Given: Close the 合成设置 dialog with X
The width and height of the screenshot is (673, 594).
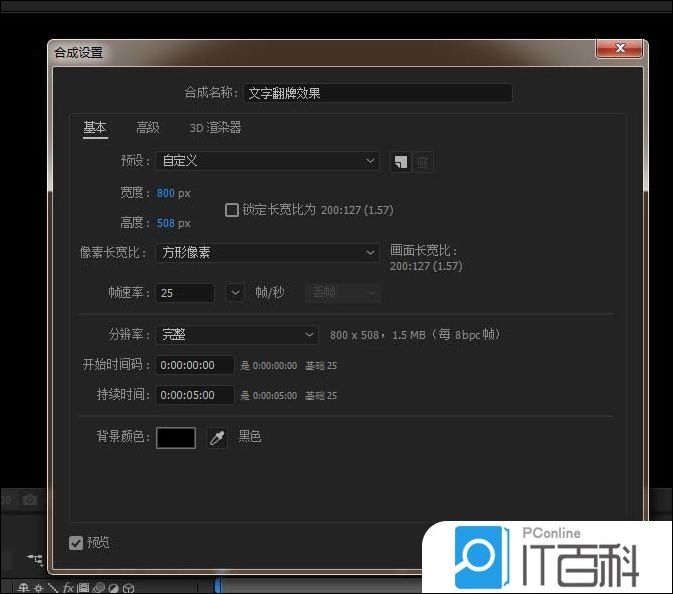Looking at the screenshot, I should point(619,48).
